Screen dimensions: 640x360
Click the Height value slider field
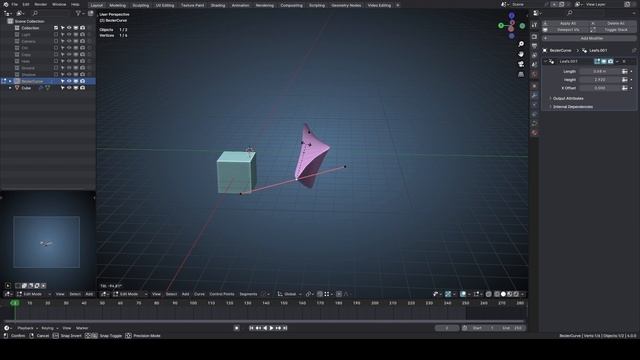coord(600,80)
